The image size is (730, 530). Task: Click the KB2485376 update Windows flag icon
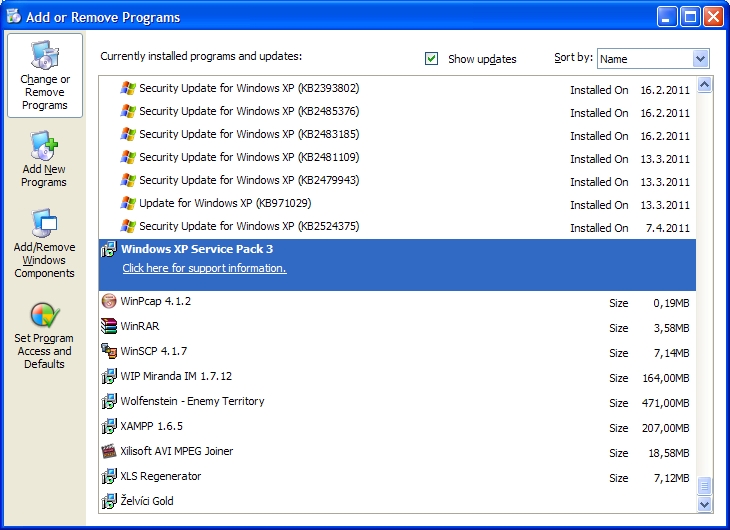(128, 111)
